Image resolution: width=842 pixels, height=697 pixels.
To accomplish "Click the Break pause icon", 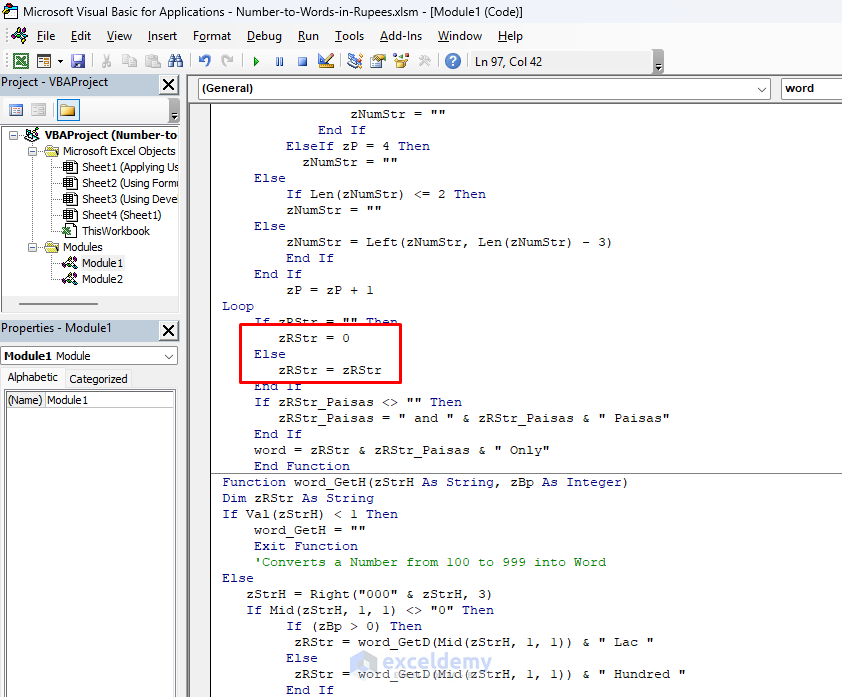I will 279,62.
